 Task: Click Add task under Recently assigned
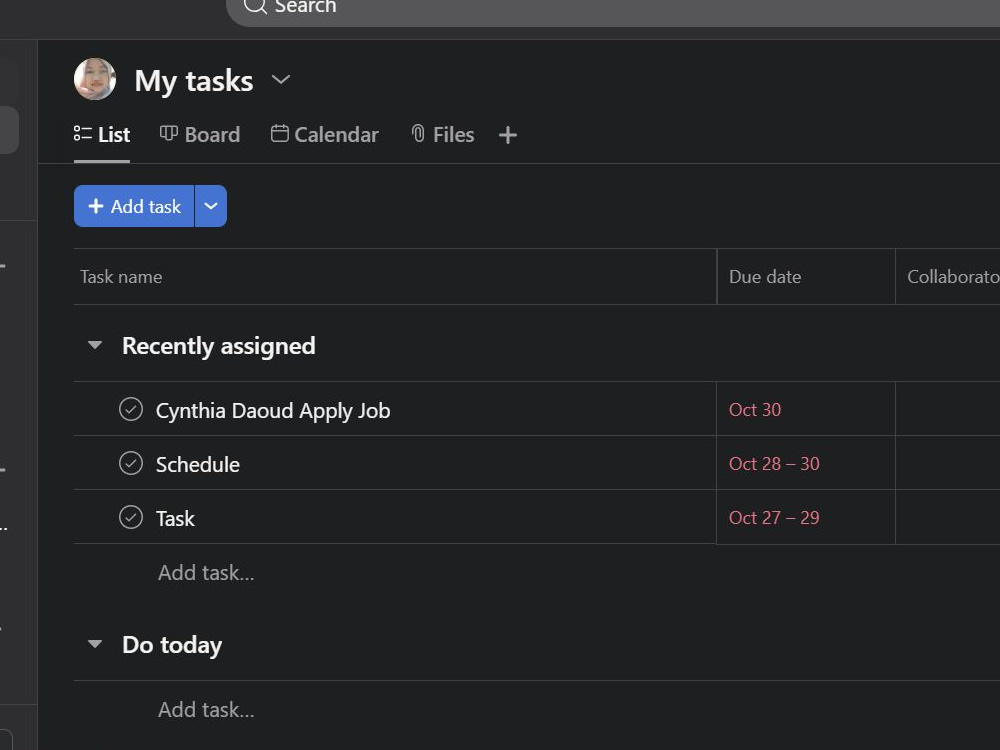tap(206, 573)
